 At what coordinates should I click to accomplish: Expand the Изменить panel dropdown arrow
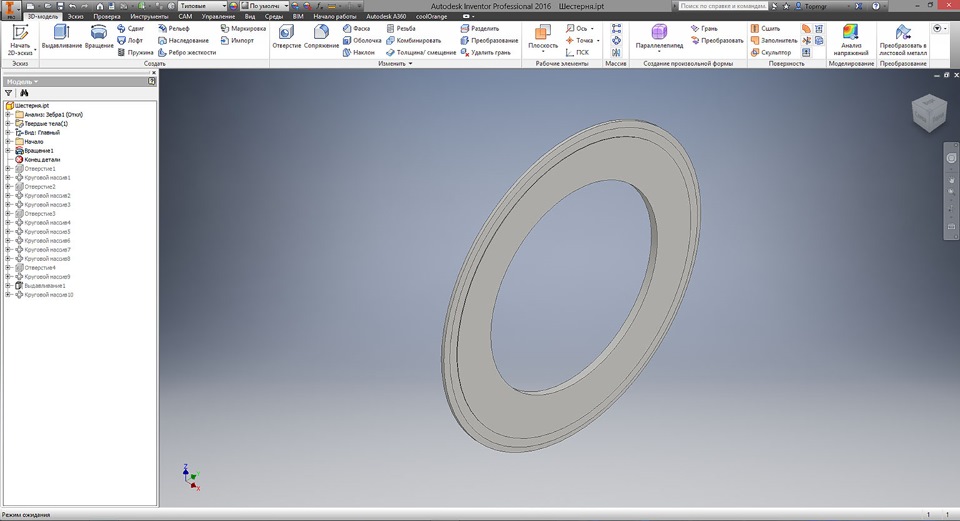coord(410,63)
